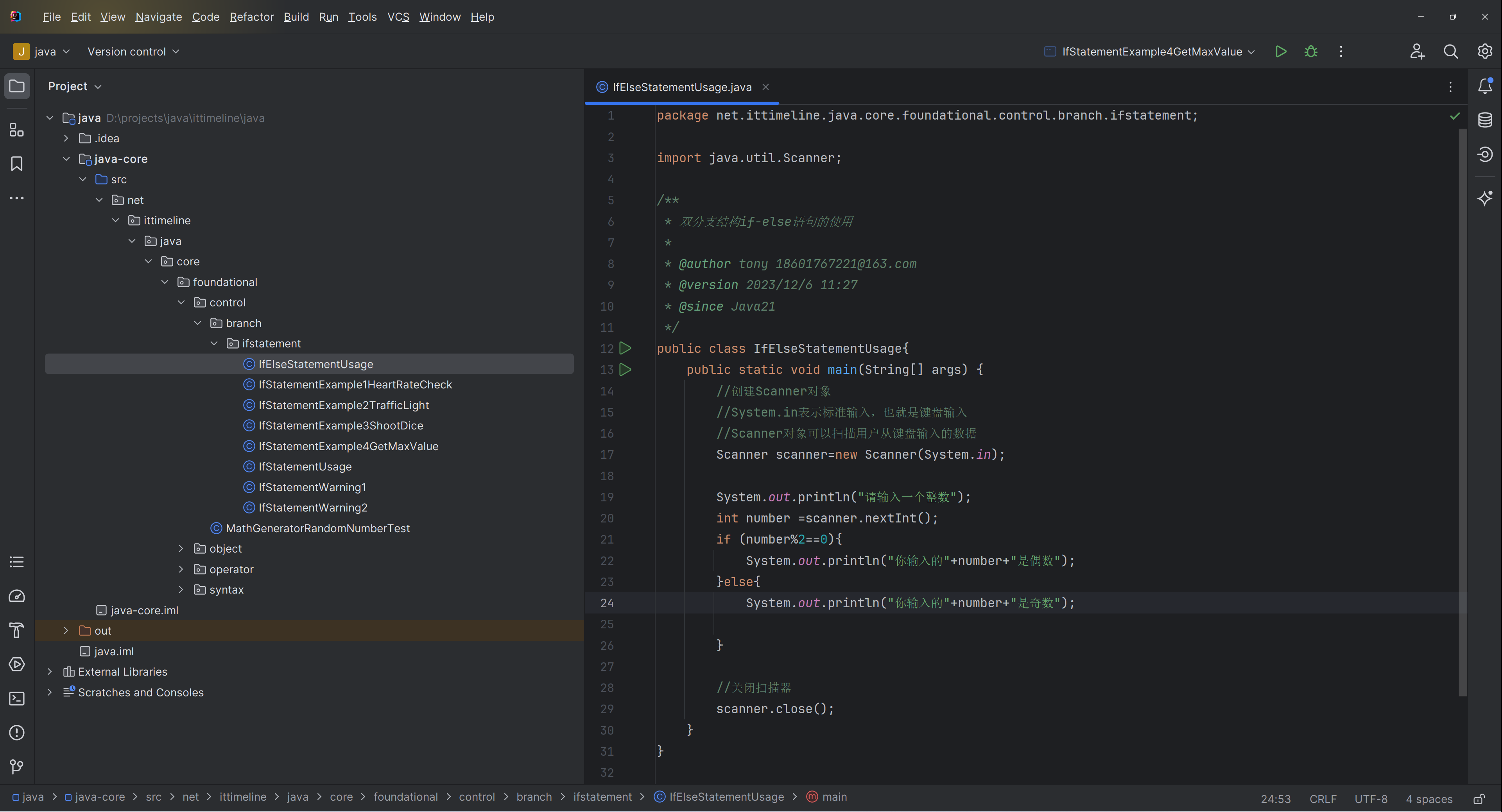Click run gutter icon at line 12
Viewport: 1502px width, 812px height.
click(x=625, y=349)
